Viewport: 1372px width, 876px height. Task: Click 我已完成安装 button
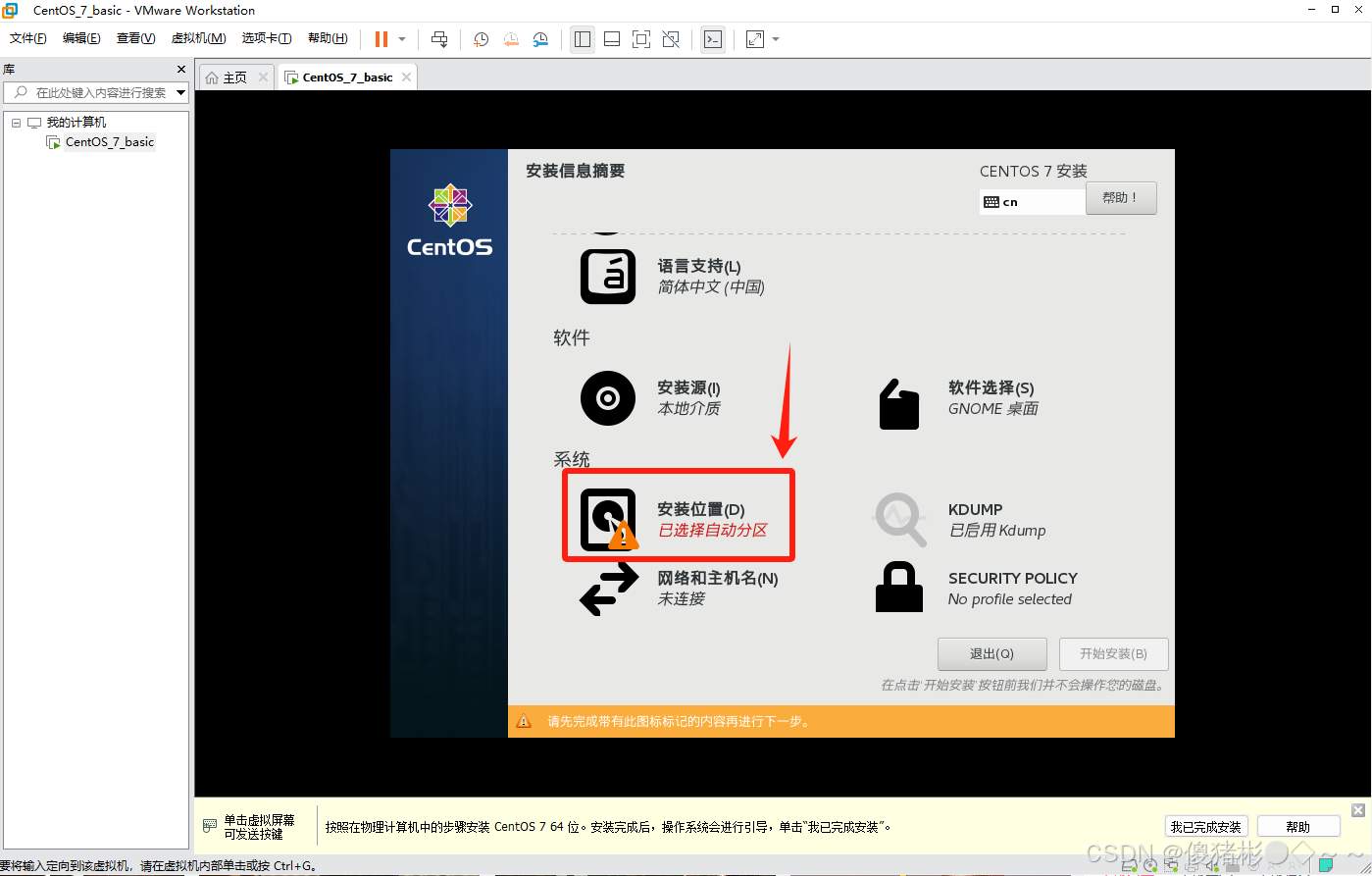click(x=1206, y=827)
